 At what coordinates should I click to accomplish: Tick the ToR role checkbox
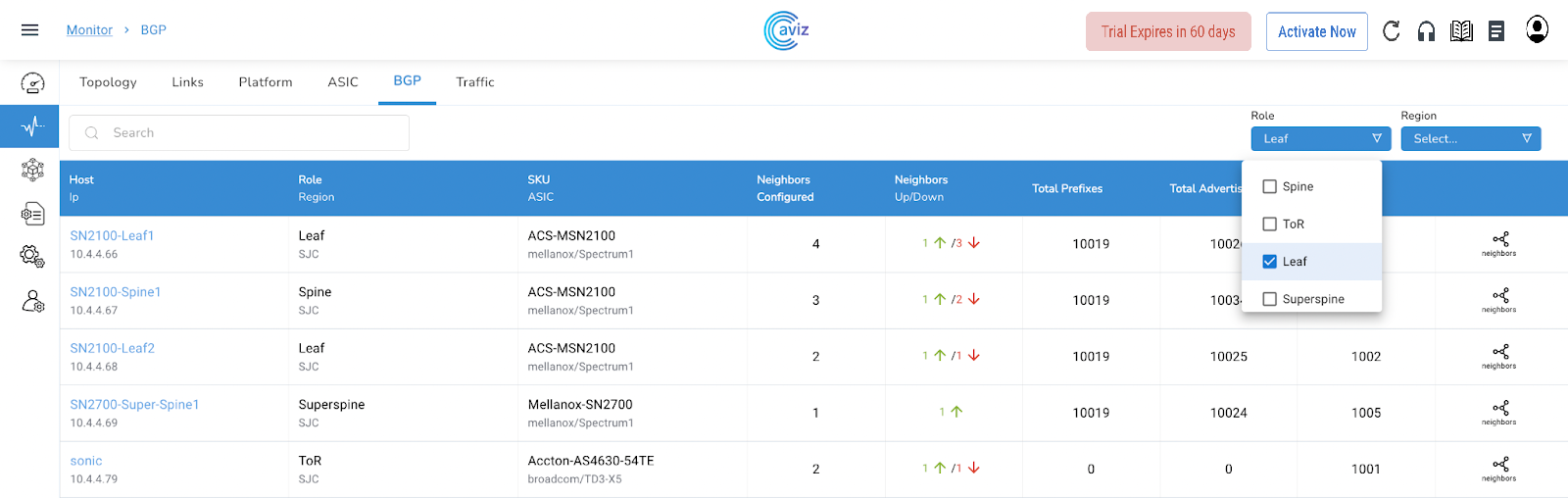[x=1270, y=224]
